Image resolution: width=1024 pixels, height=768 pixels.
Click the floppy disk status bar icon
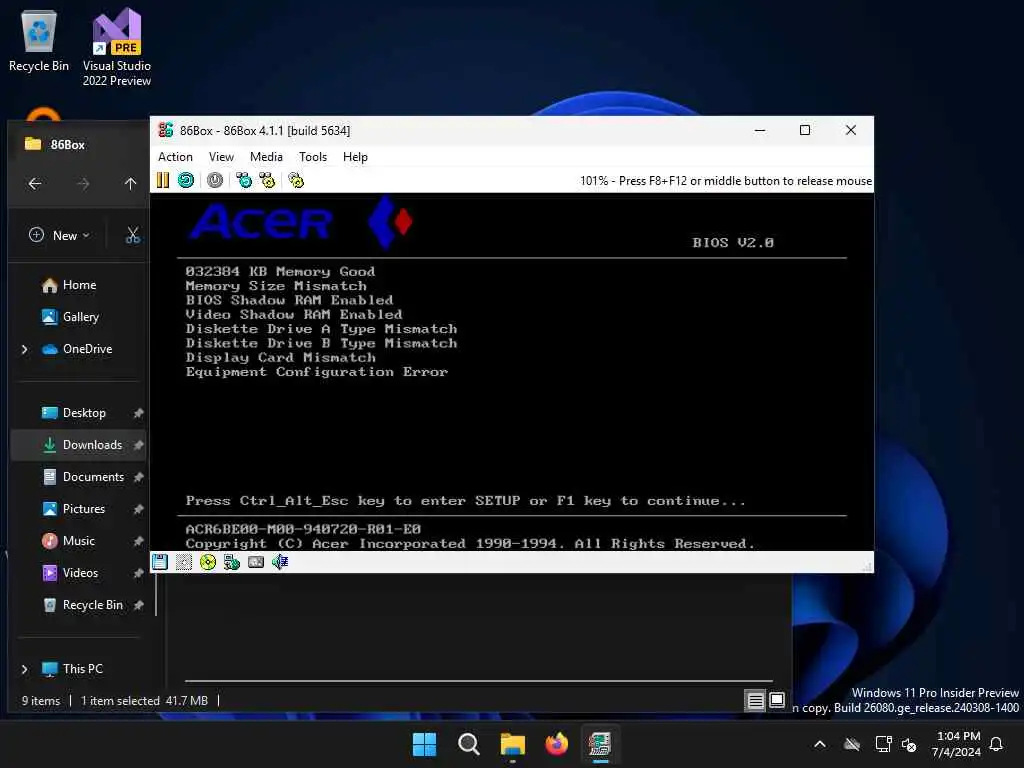point(160,562)
